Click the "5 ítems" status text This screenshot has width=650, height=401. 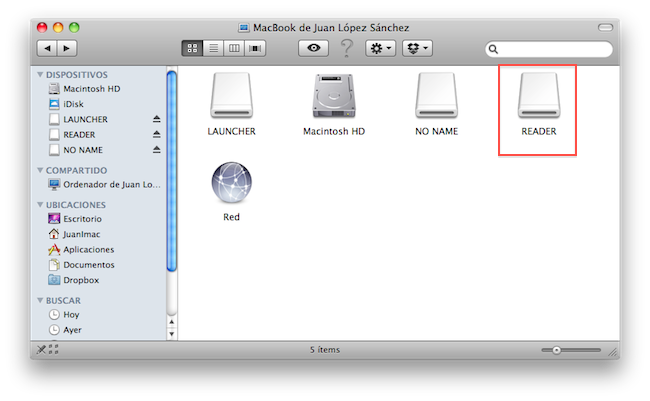tap(325, 350)
